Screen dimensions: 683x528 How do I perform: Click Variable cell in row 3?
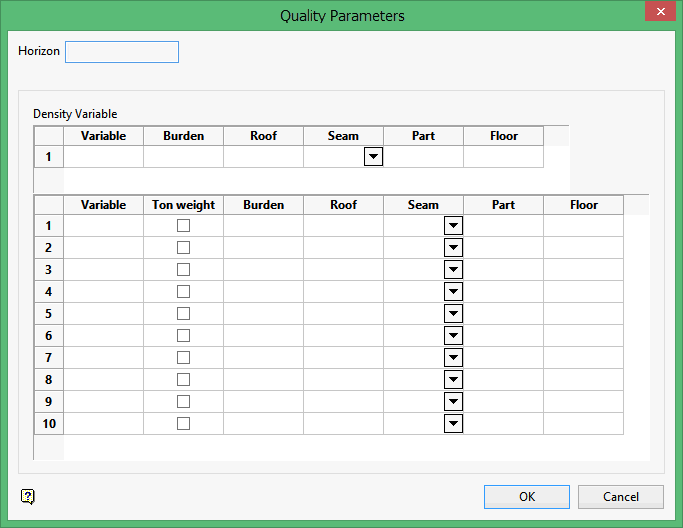coord(103,270)
